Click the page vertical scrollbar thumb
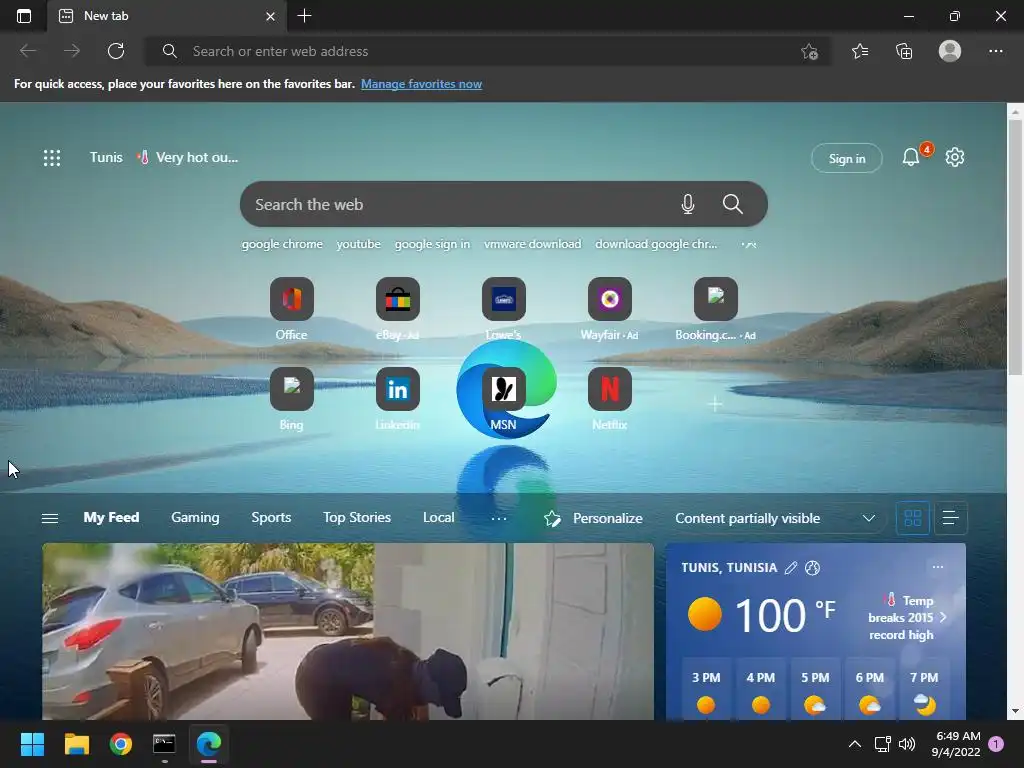Viewport: 1024px width, 768px height. 1015,248
